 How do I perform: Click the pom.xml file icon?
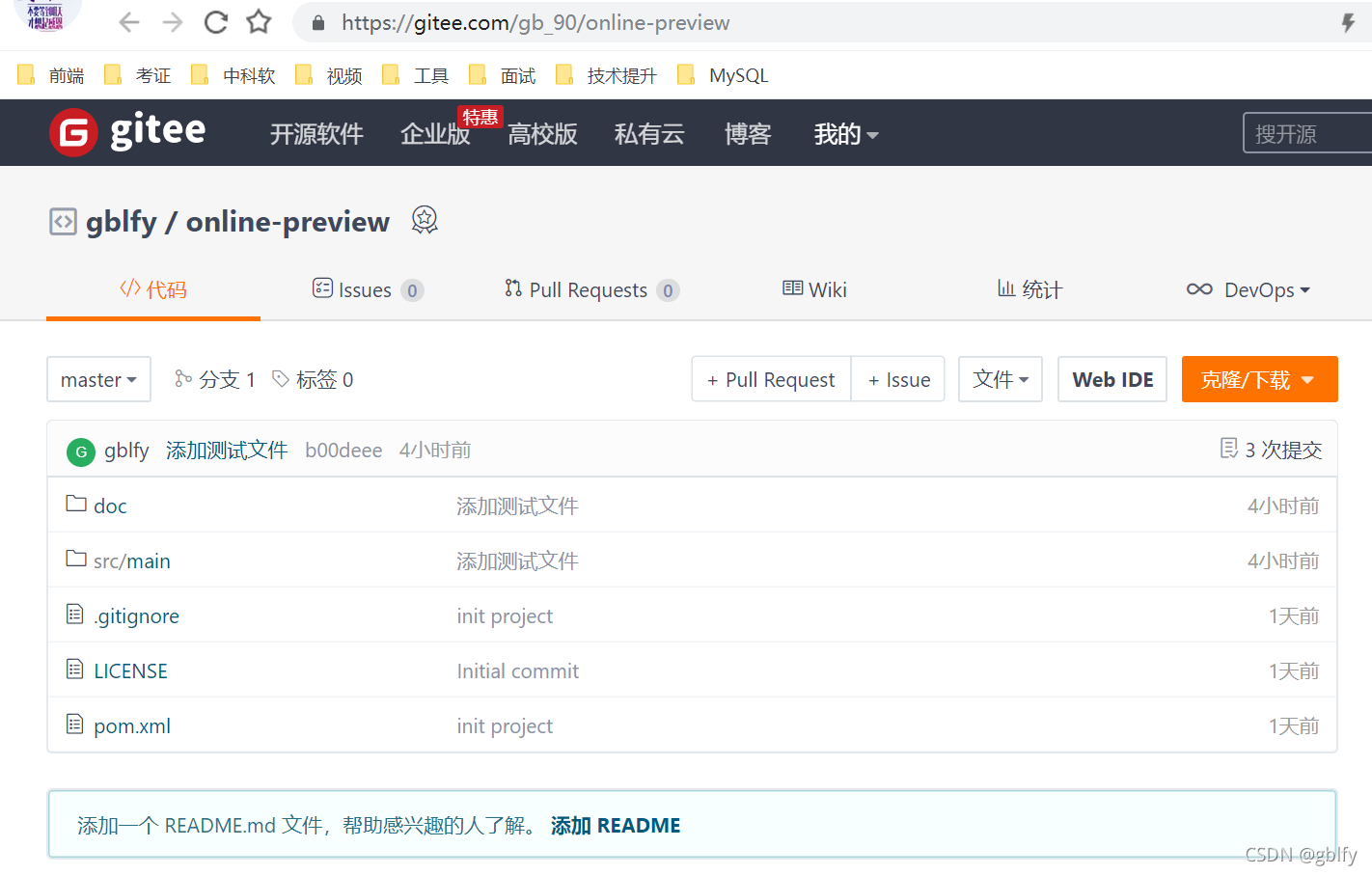75,724
